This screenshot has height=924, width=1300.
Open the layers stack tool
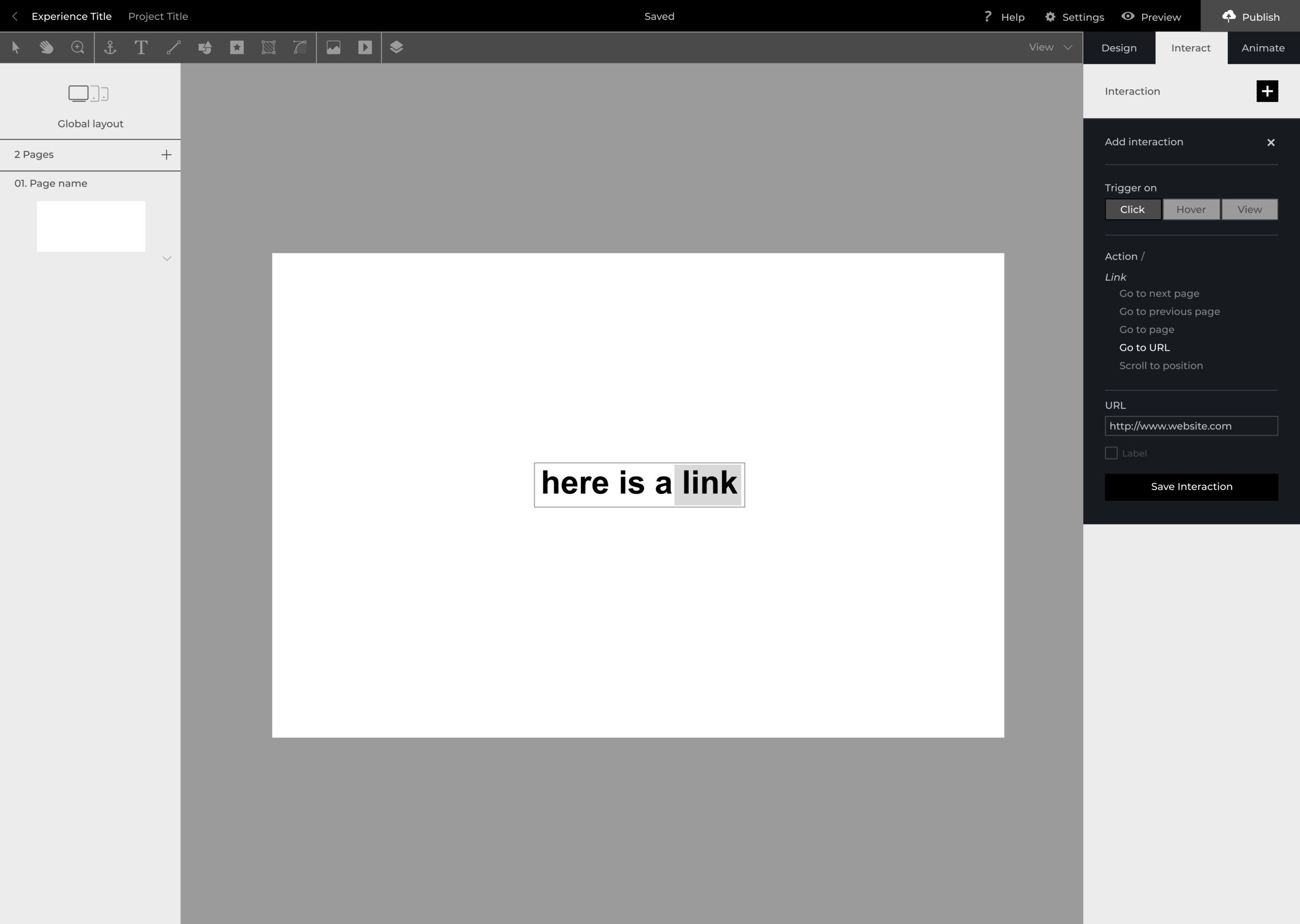(397, 47)
